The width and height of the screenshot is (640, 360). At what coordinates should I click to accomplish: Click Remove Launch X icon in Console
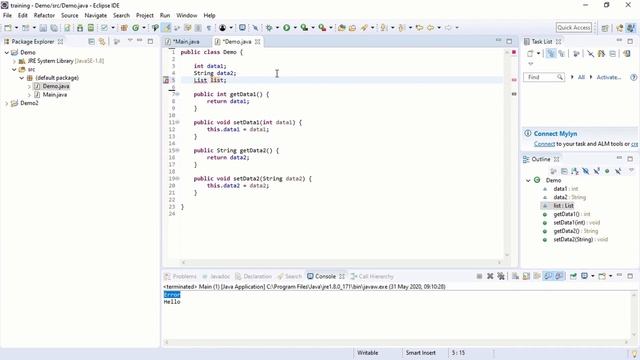490,276
